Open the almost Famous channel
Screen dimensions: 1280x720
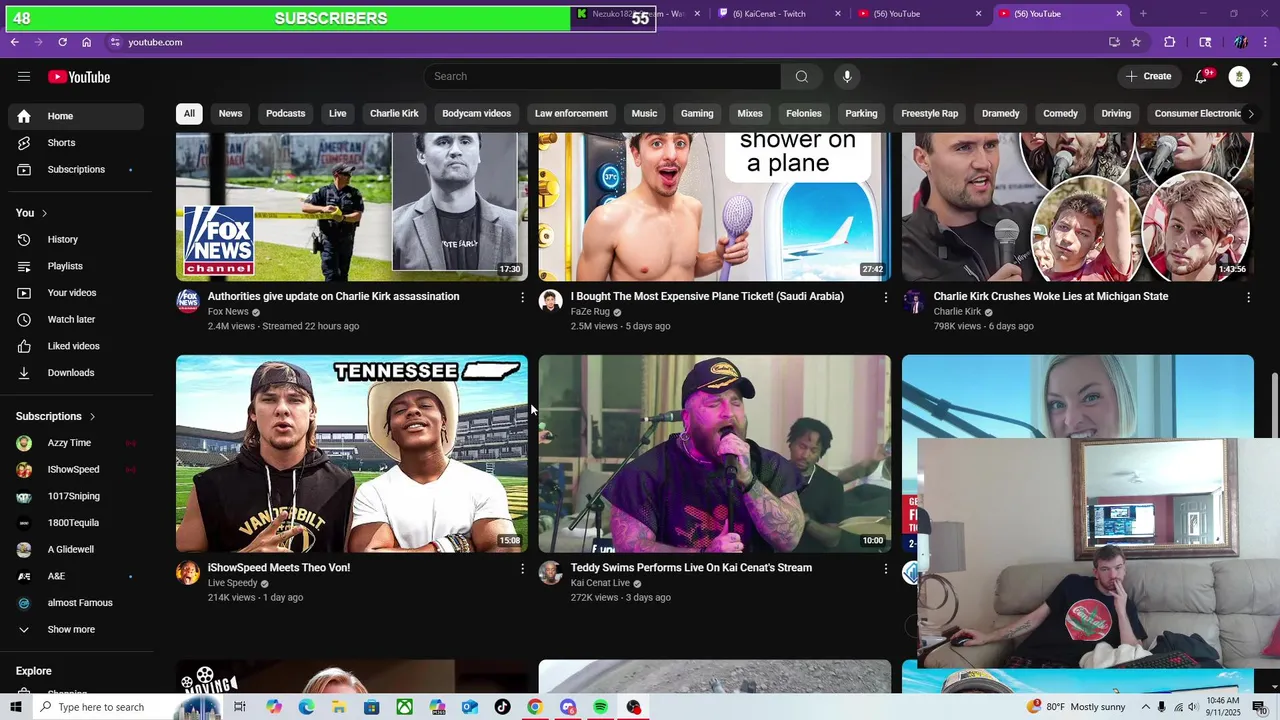click(x=76, y=603)
